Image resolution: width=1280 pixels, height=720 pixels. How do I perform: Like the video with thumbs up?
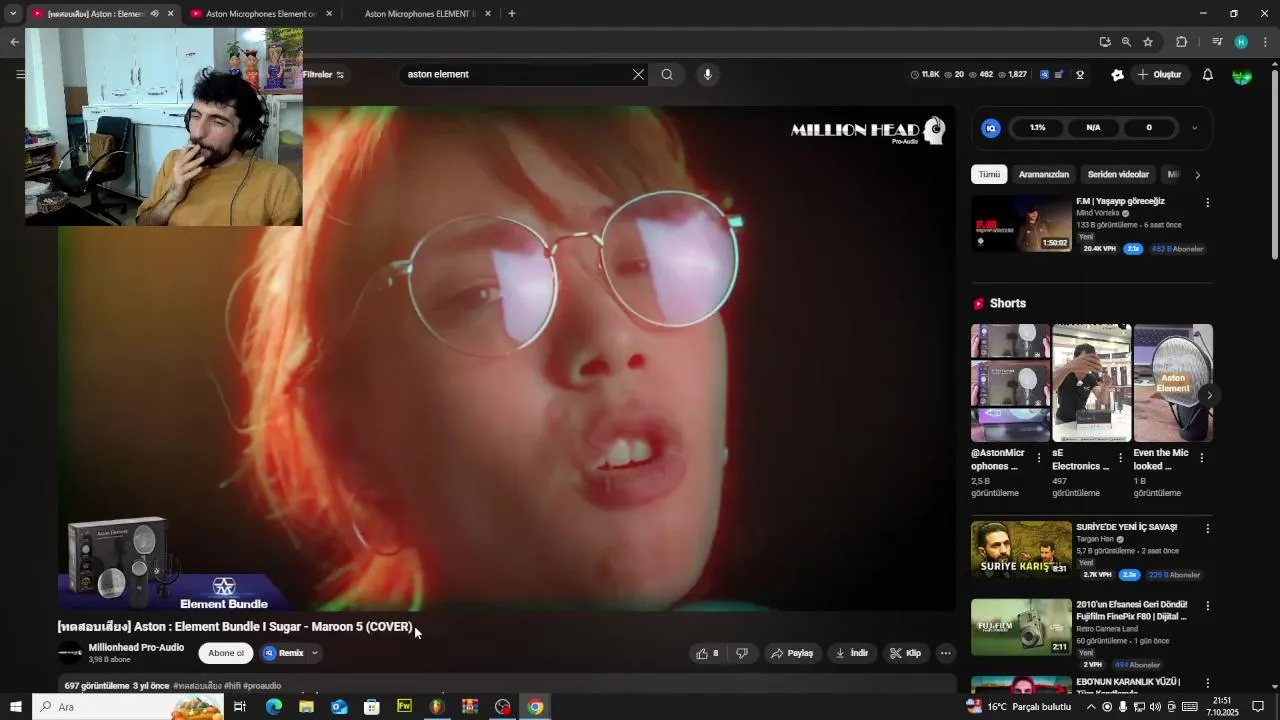(x=707, y=653)
